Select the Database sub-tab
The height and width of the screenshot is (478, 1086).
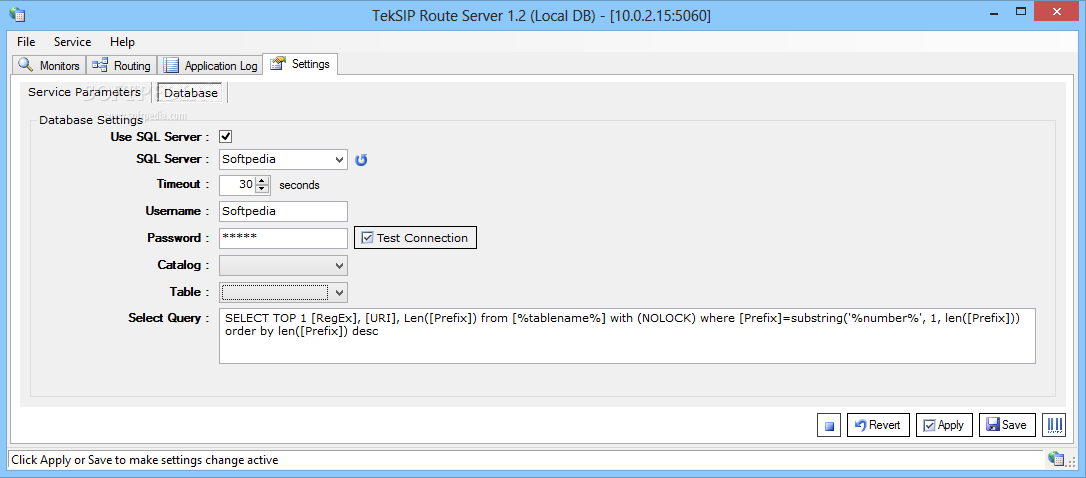pos(191,93)
